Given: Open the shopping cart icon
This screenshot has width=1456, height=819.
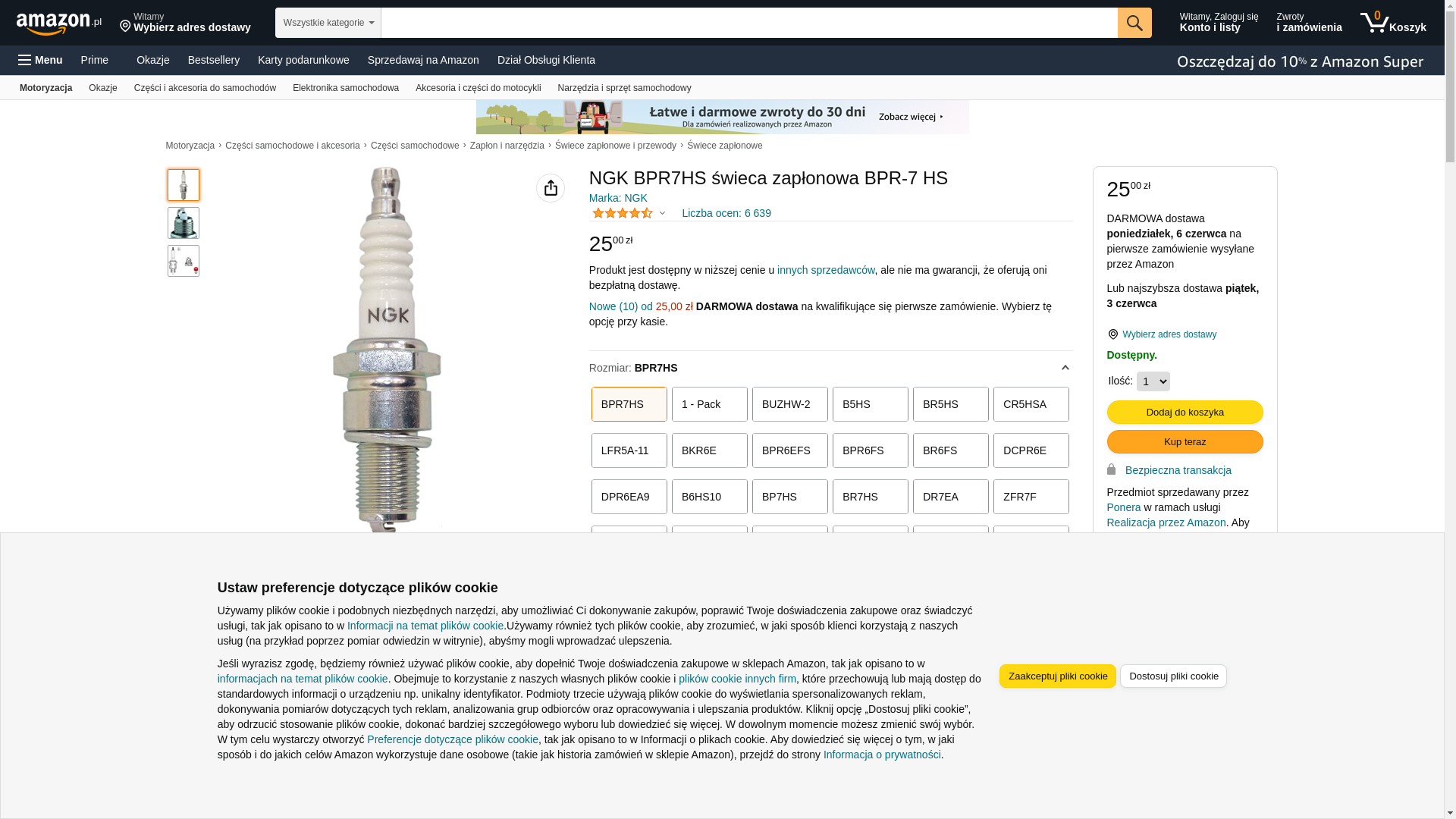Looking at the screenshot, I should click(x=1376, y=23).
